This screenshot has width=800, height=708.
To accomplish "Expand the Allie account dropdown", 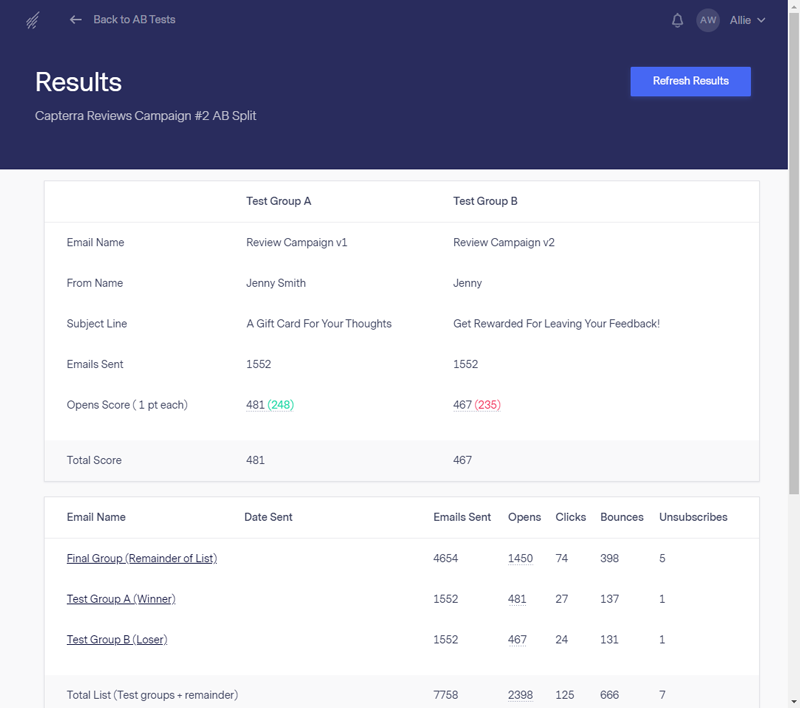I will pos(747,20).
